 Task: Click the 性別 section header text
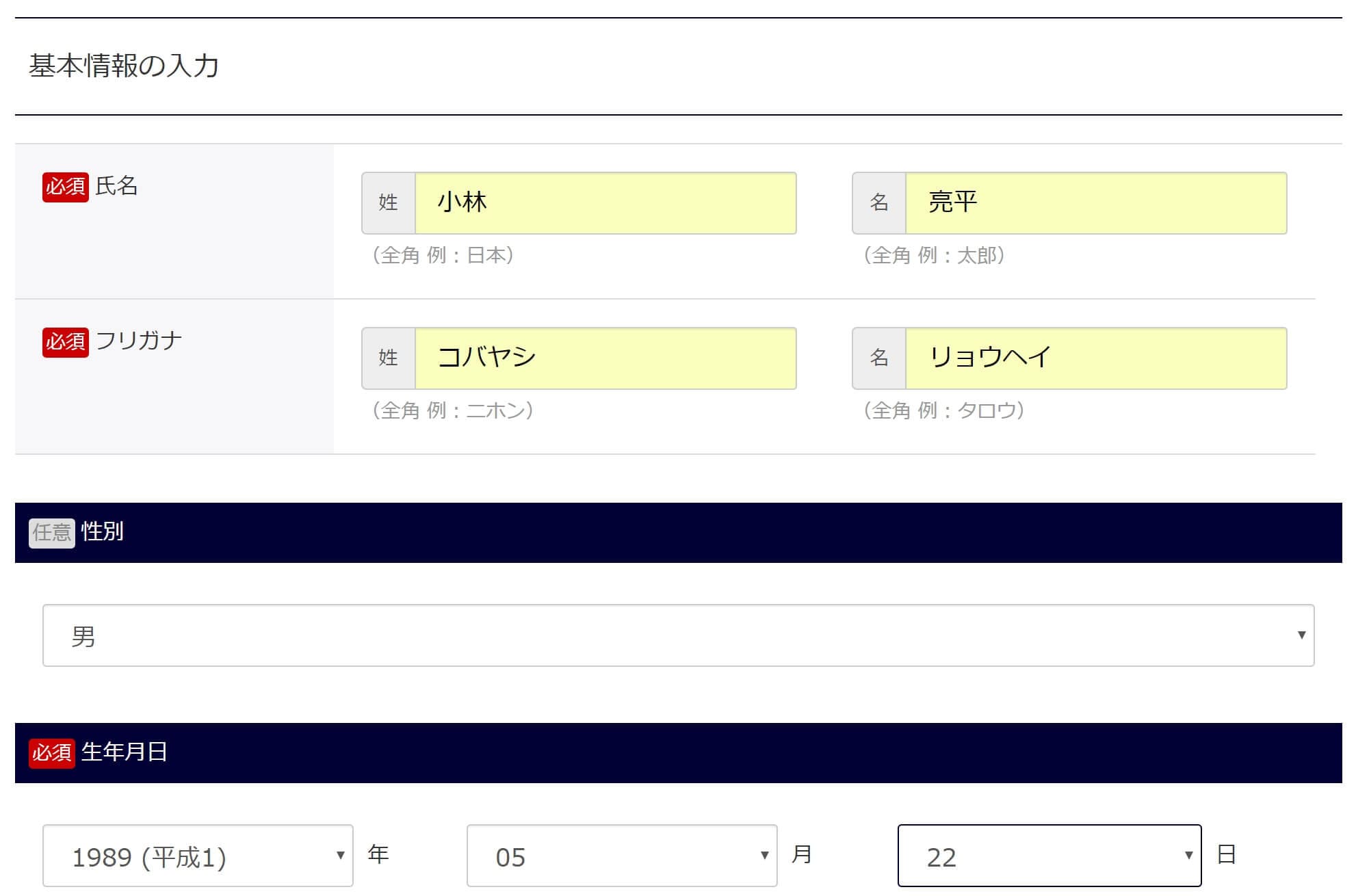(x=103, y=531)
